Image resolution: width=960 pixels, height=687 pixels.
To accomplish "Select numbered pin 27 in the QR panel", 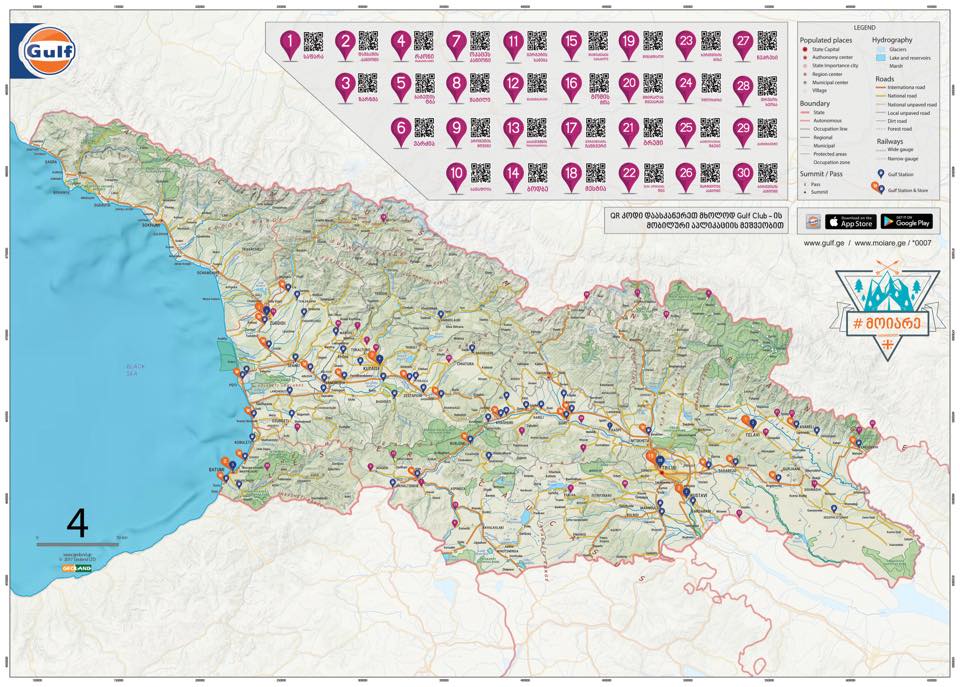I will point(743,45).
